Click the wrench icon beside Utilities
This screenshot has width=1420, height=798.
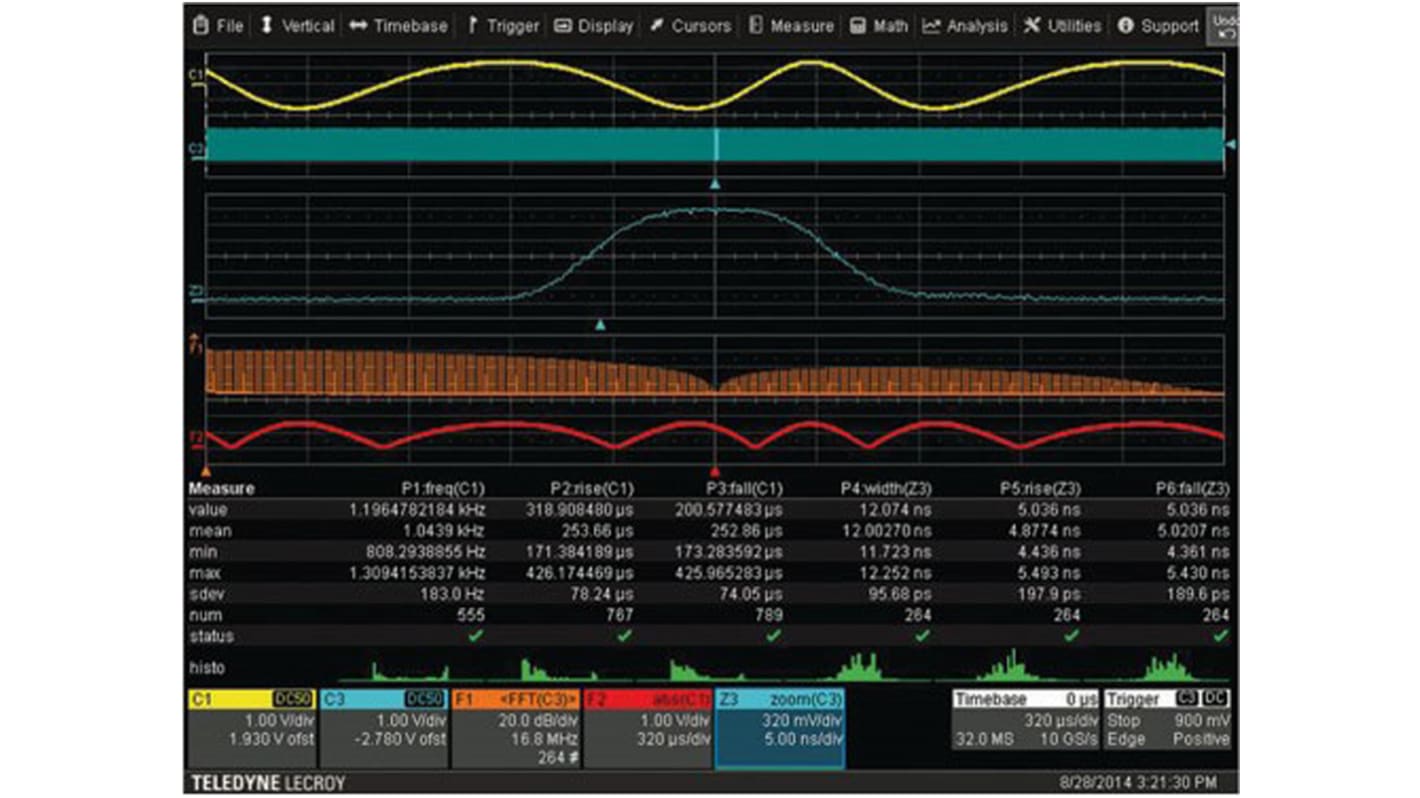1032,26
